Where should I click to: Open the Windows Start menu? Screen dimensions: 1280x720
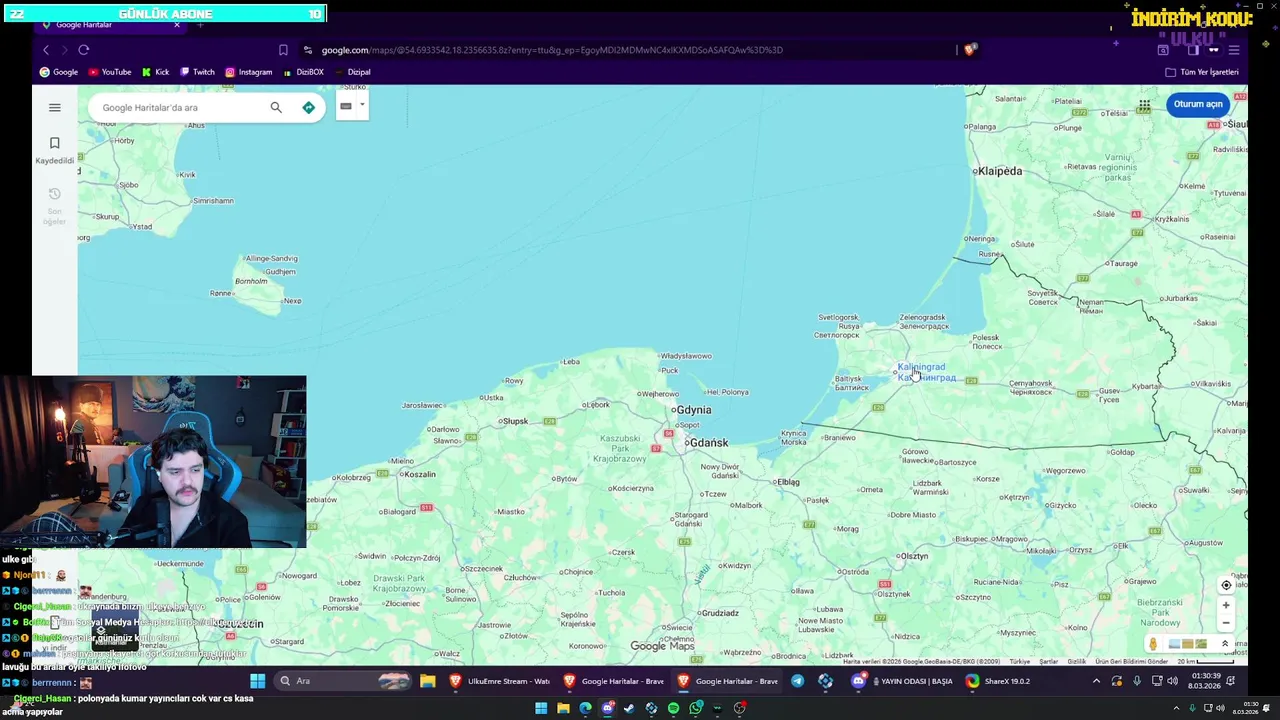257,681
